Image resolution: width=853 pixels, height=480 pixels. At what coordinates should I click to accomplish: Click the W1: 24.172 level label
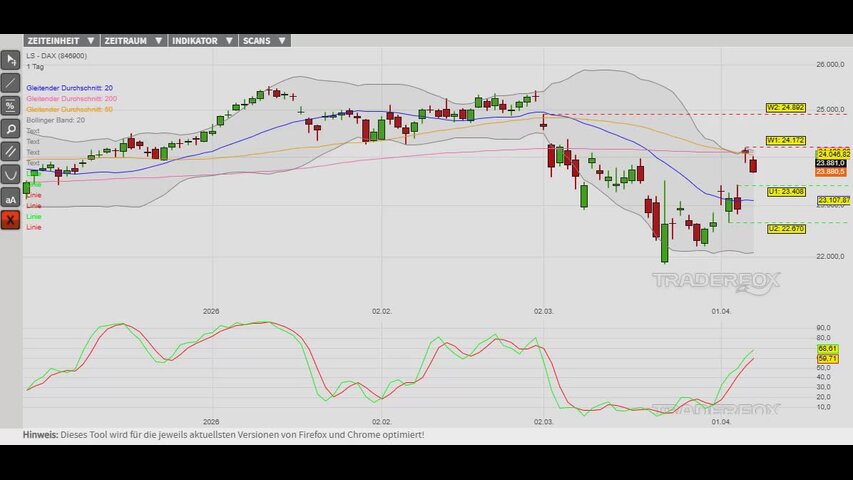785,140
